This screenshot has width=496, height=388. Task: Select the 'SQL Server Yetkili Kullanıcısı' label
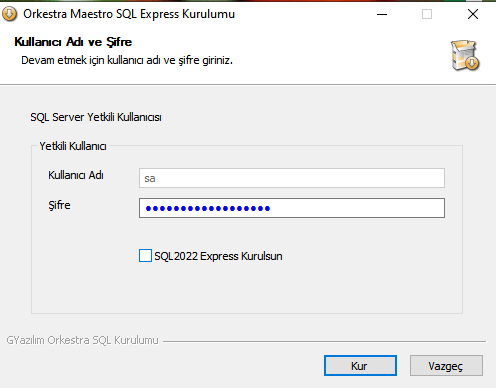coord(96,117)
